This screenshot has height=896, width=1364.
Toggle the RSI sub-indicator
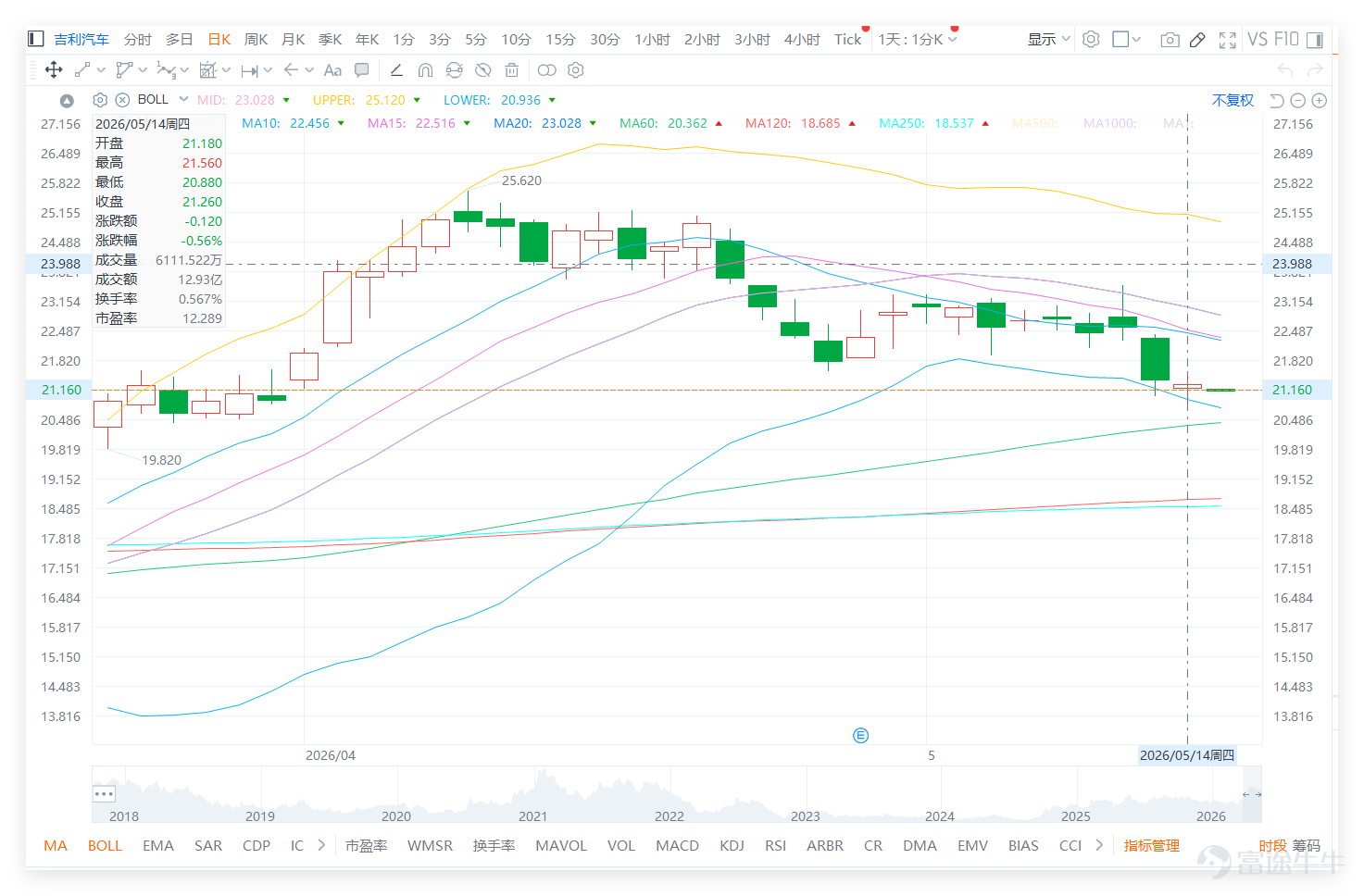point(775,845)
